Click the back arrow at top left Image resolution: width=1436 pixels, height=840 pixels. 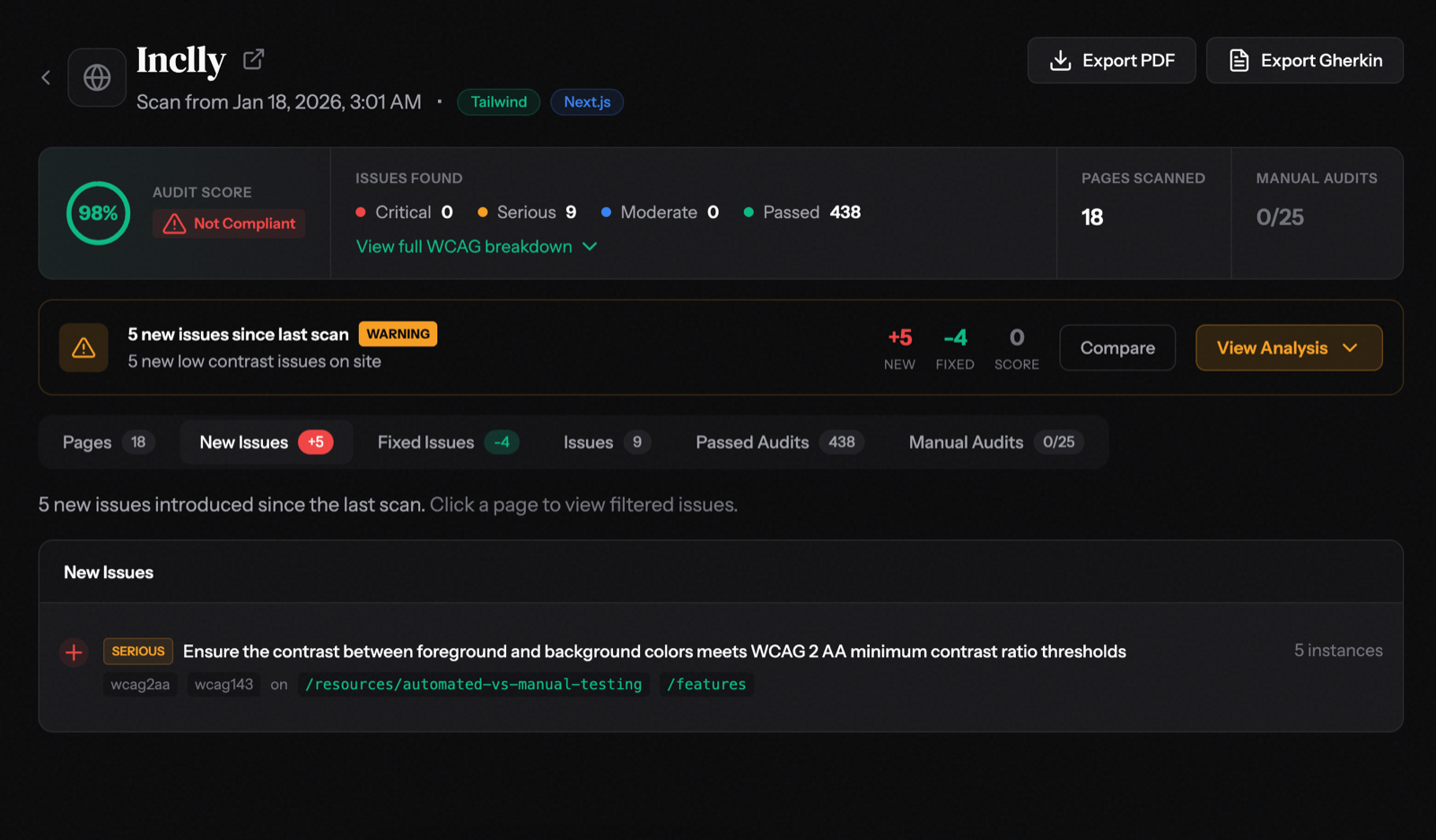(x=46, y=77)
